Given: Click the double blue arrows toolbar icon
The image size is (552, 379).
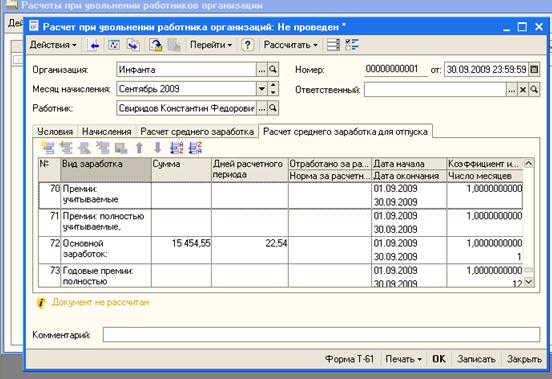Looking at the screenshot, I should coord(133,45).
